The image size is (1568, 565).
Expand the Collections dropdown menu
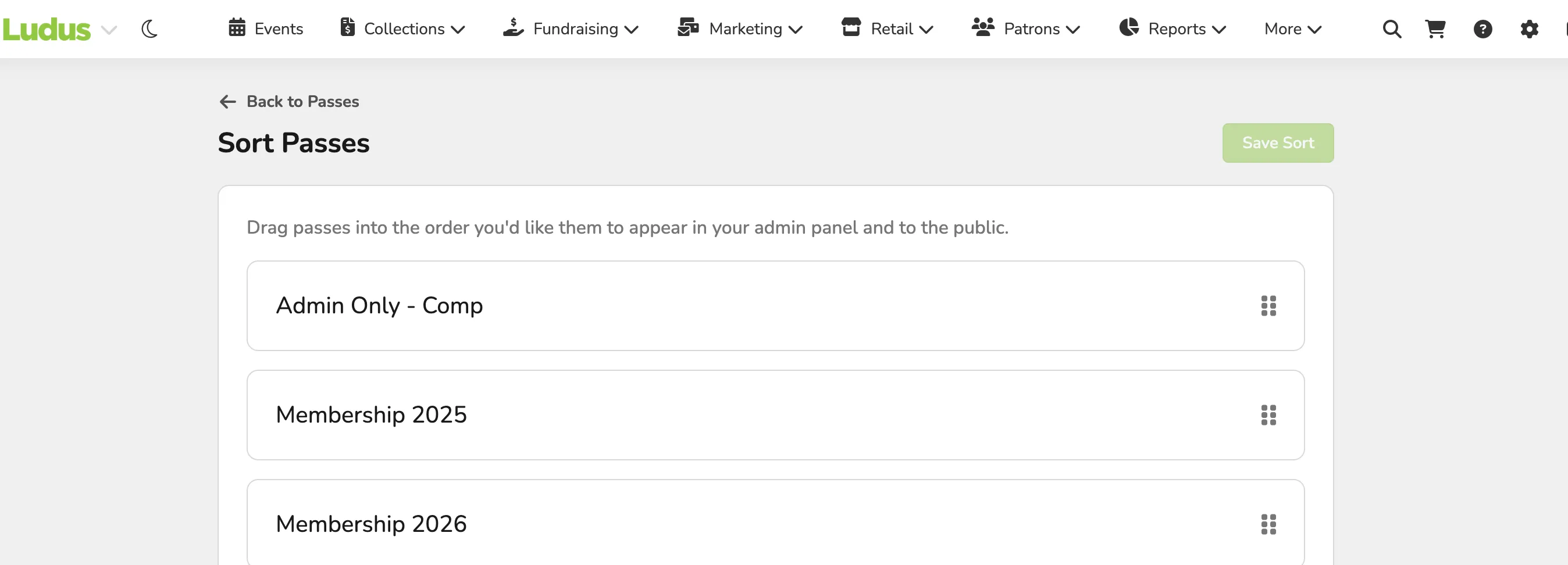(402, 28)
